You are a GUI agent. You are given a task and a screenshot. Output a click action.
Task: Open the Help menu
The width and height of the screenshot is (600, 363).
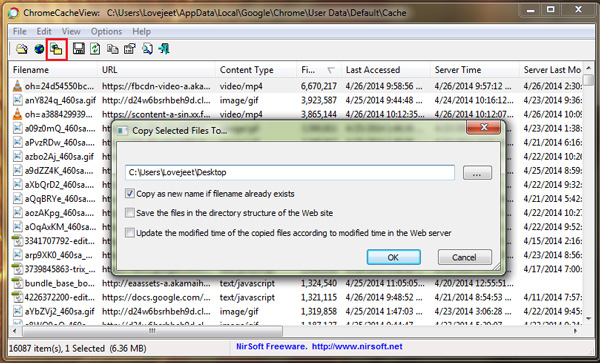142,31
